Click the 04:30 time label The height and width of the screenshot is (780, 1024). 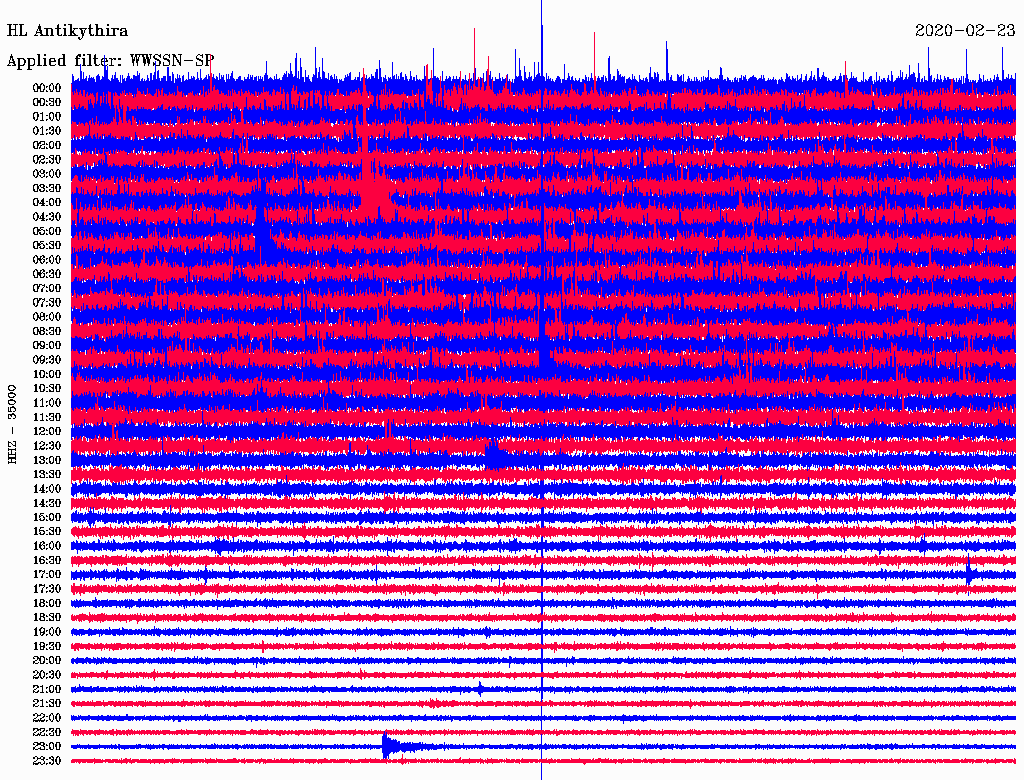click(x=47, y=217)
